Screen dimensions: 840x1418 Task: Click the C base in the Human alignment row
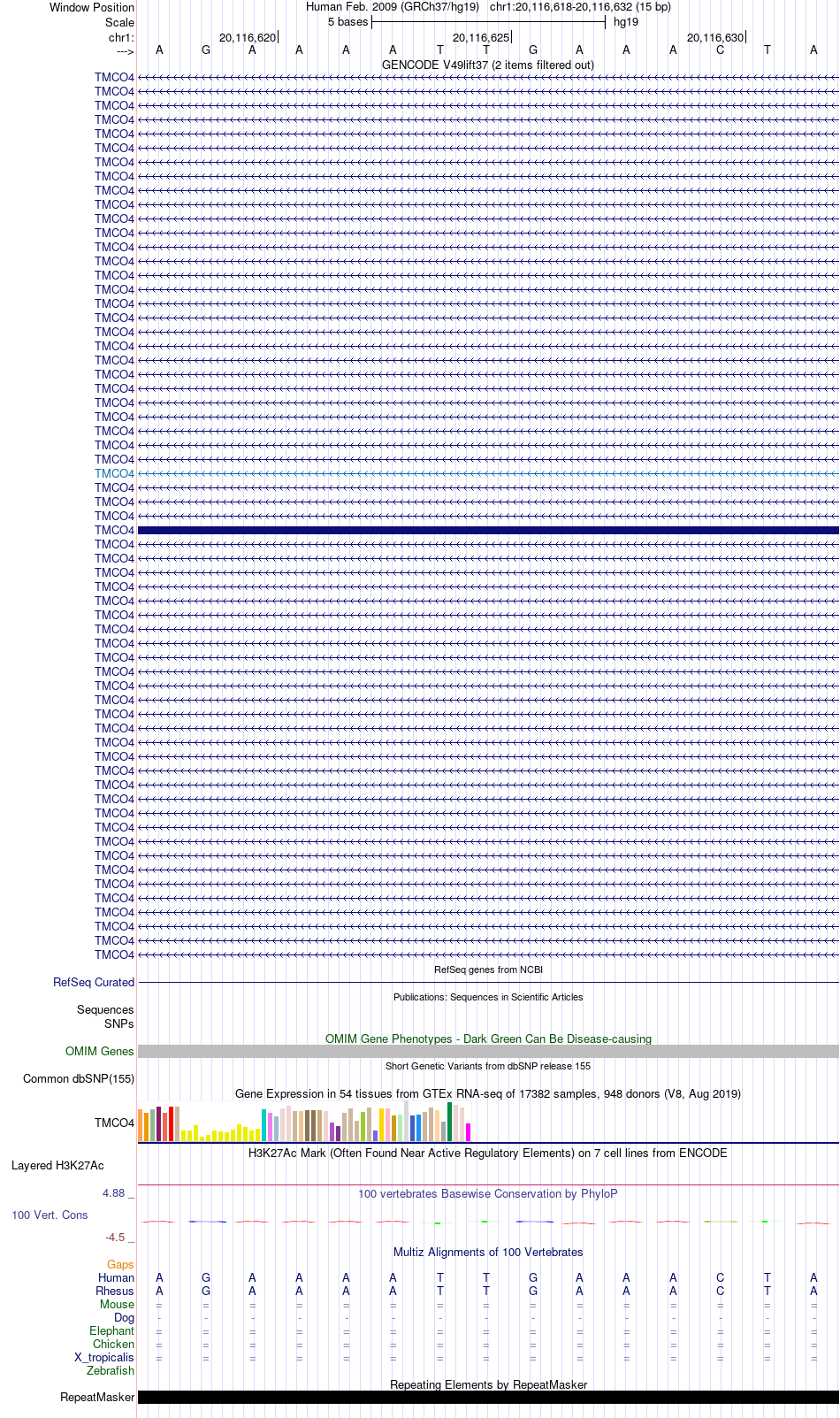tap(720, 1277)
